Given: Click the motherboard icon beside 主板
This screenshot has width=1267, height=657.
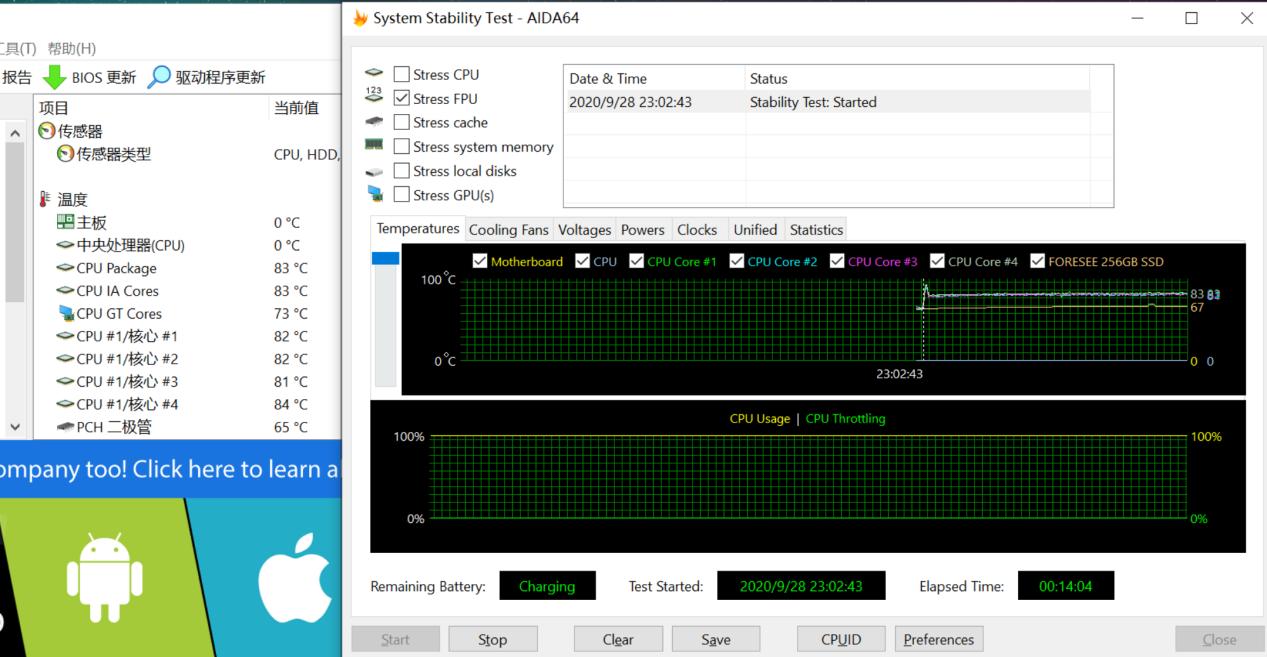Looking at the screenshot, I should tap(65, 222).
